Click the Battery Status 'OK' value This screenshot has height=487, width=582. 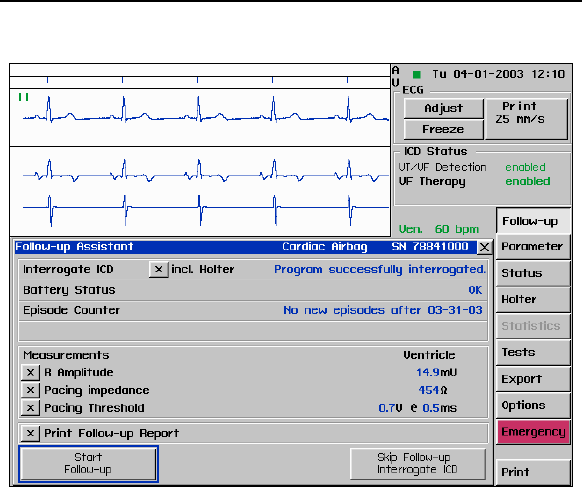tap(475, 290)
